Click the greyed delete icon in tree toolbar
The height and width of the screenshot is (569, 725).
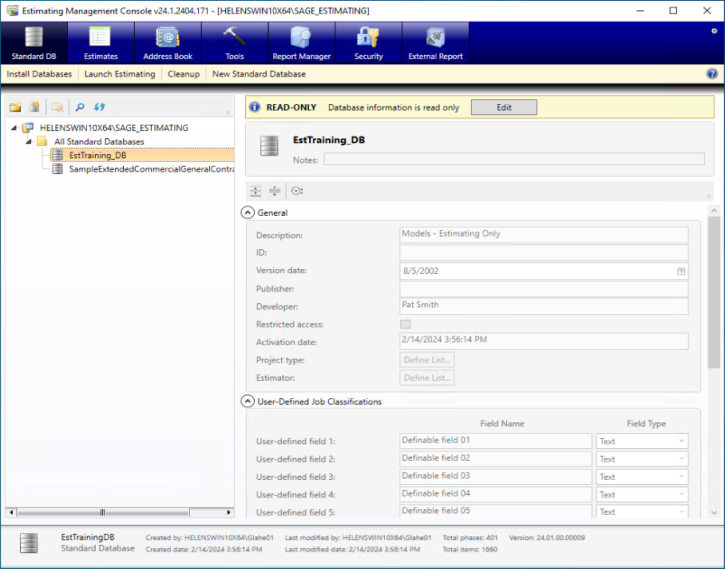57,107
